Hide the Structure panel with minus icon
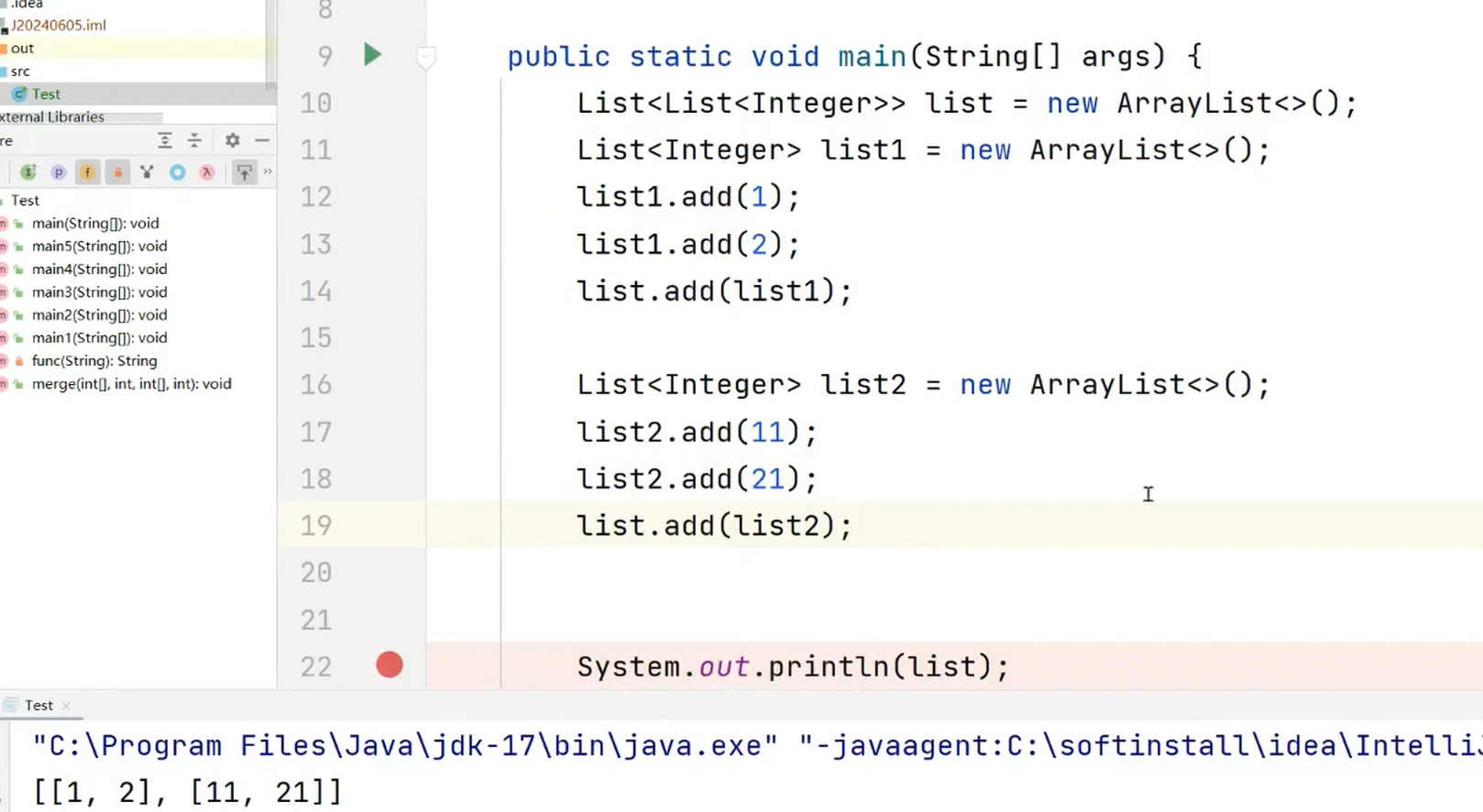Viewport: 1483px width, 812px height. [x=262, y=140]
